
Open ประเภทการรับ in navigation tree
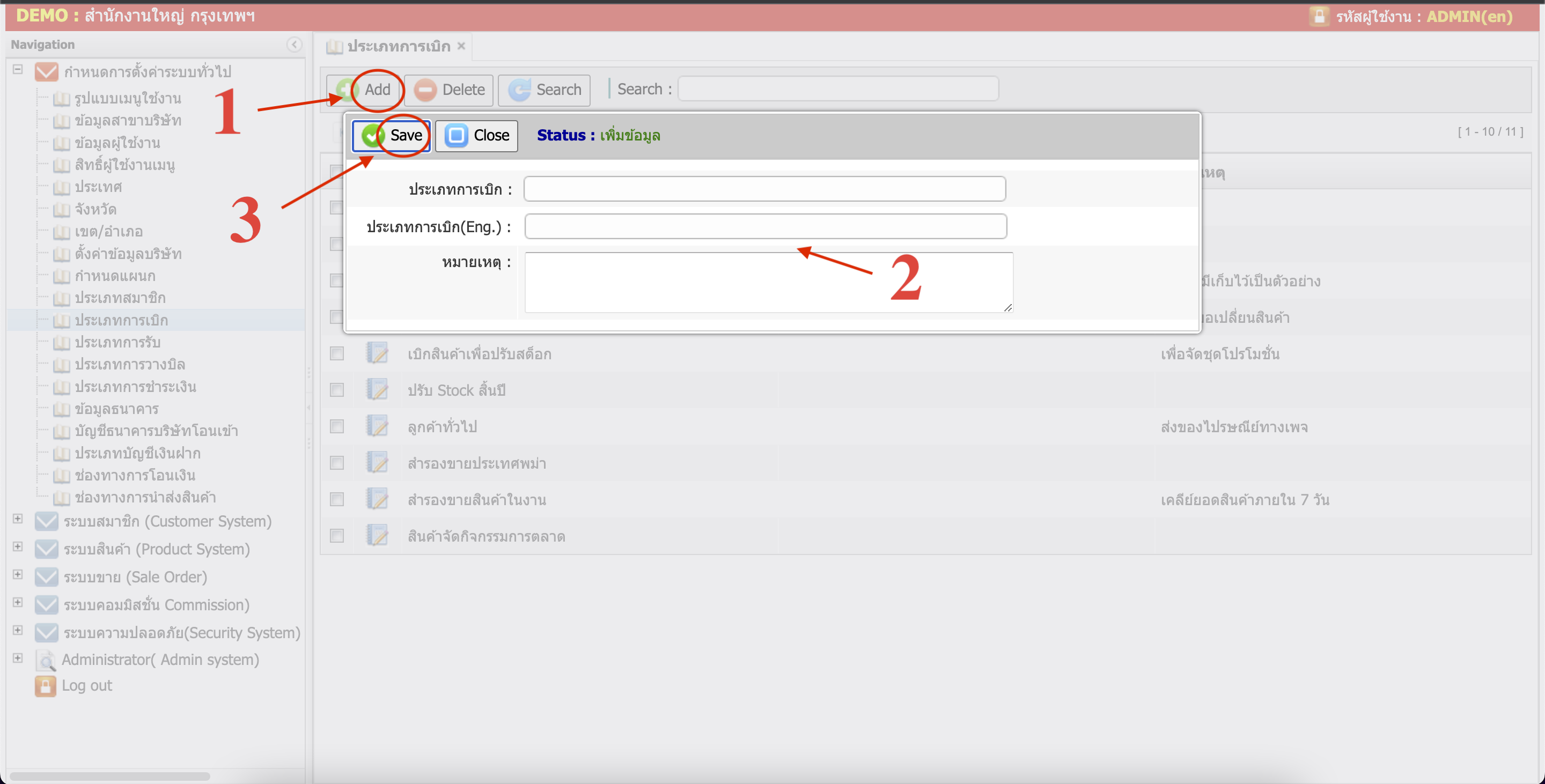[117, 342]
